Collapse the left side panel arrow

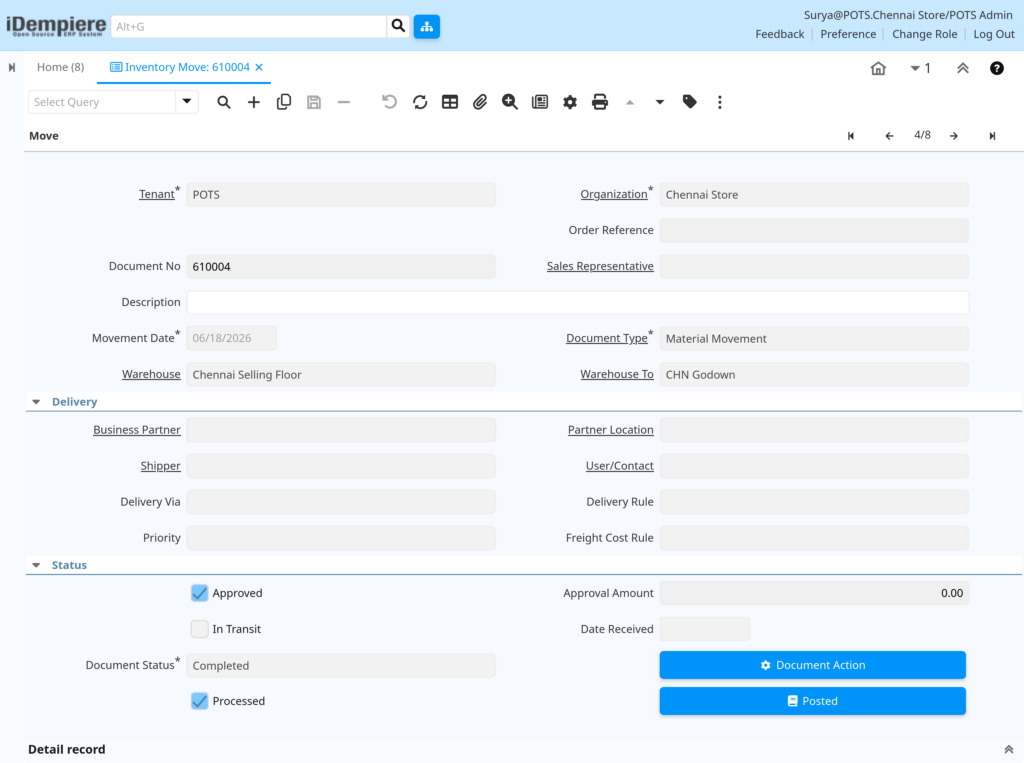pyautogui.click(x=12, y=67)
